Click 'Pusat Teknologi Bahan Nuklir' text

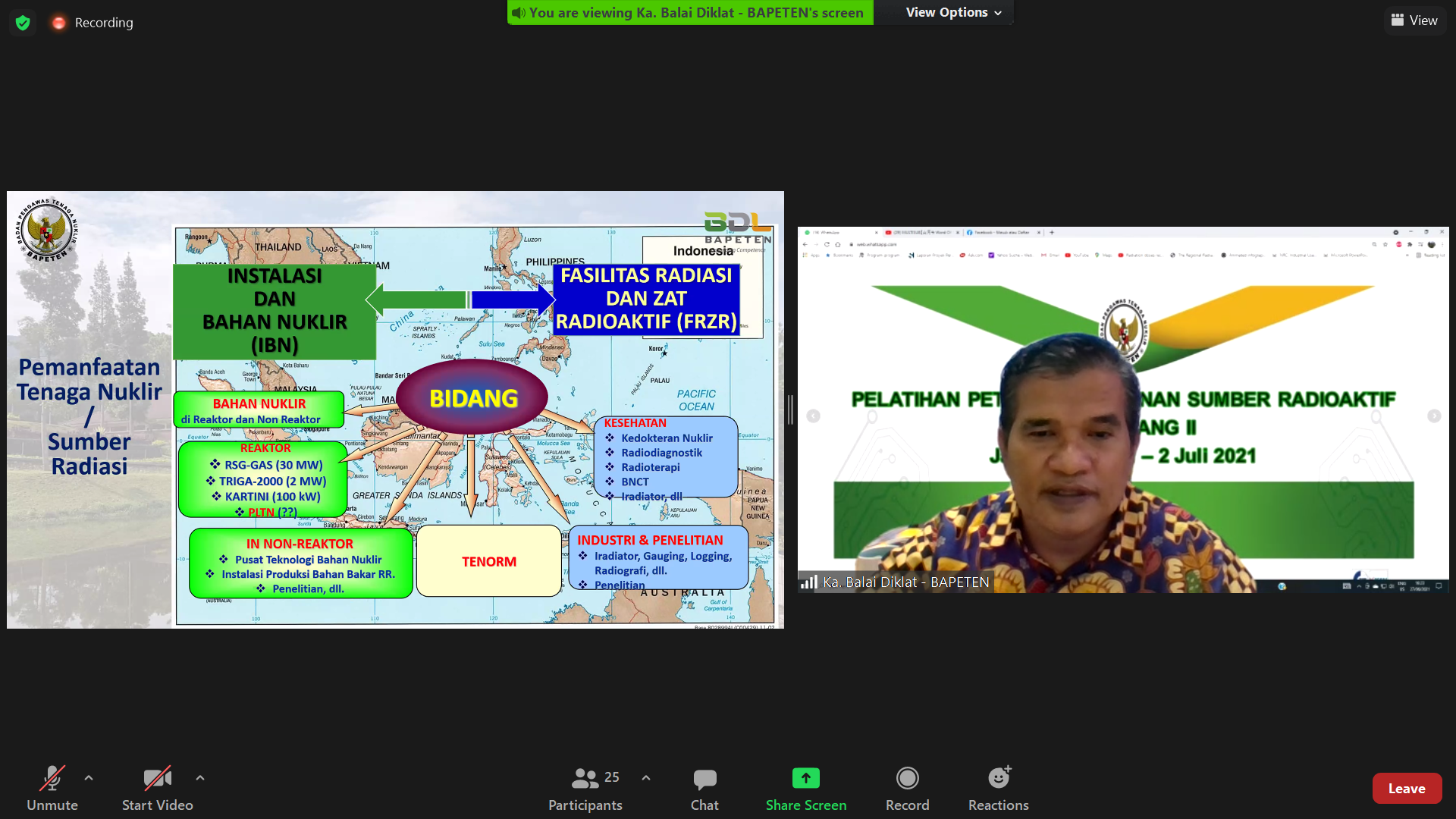pyautogui.click(x=308, y=560)
